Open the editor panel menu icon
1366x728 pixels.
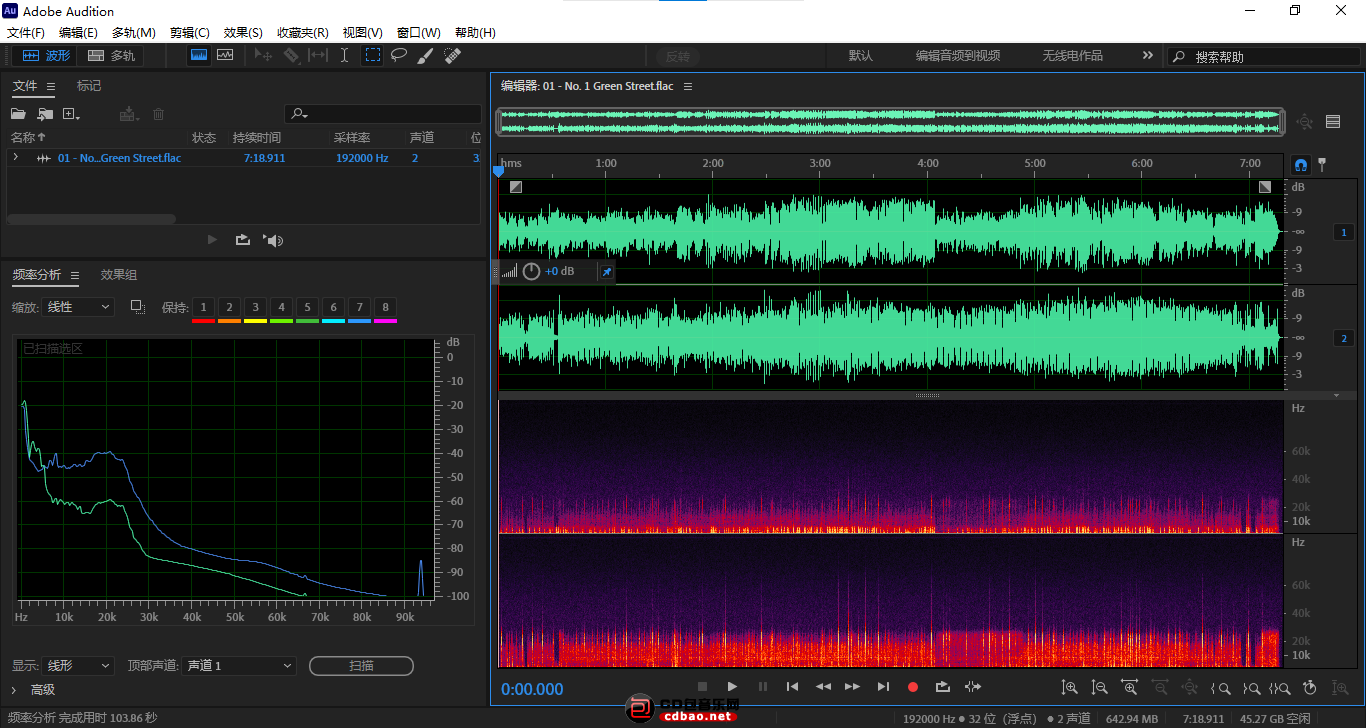point(688,87)
